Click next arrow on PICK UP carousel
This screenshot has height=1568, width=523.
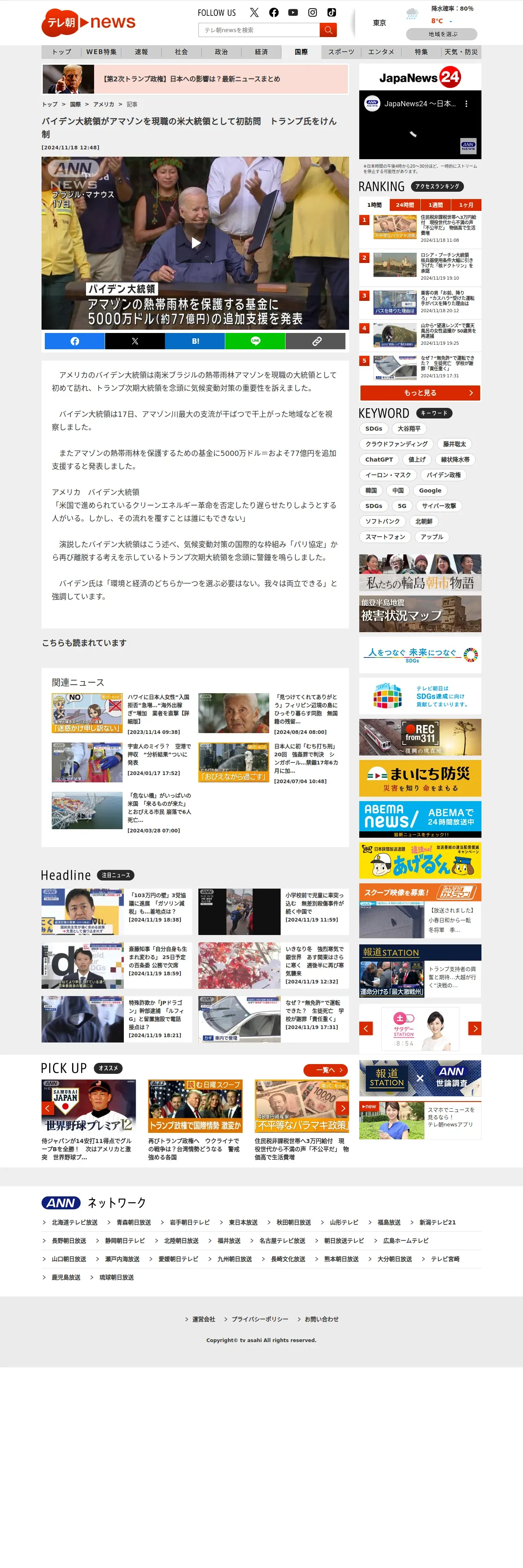tap(343, 1108)
